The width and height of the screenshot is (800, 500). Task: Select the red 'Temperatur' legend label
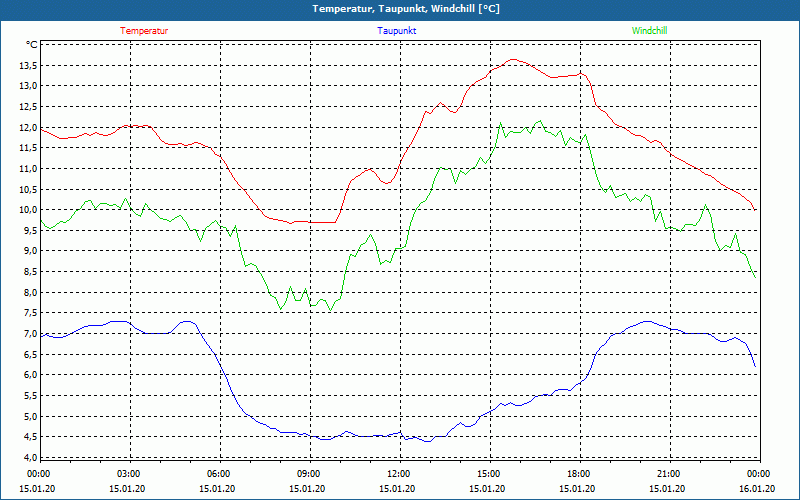pos(144,31)
